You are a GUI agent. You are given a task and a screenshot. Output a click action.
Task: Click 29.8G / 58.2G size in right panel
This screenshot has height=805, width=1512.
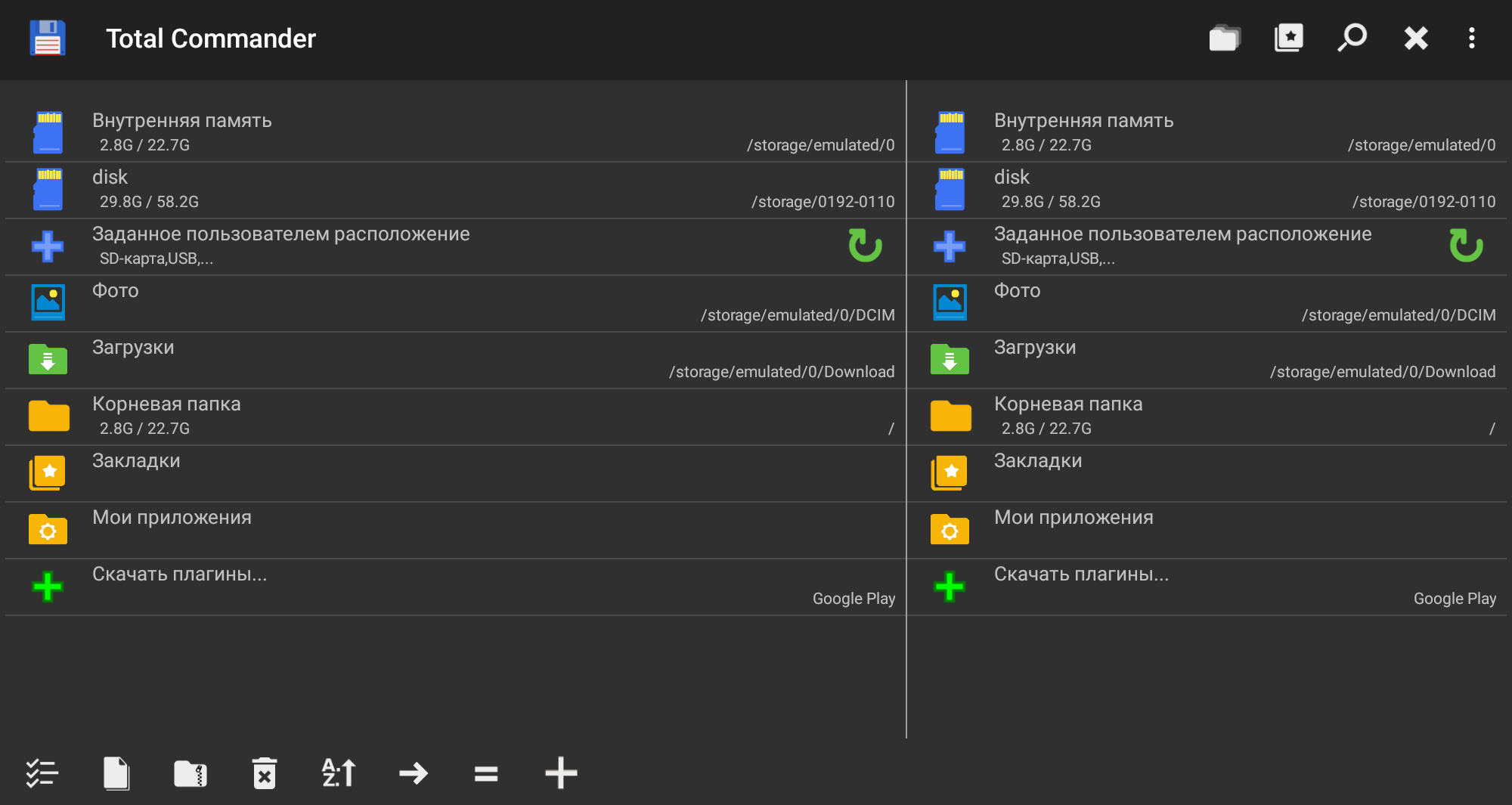[1051, 202]
